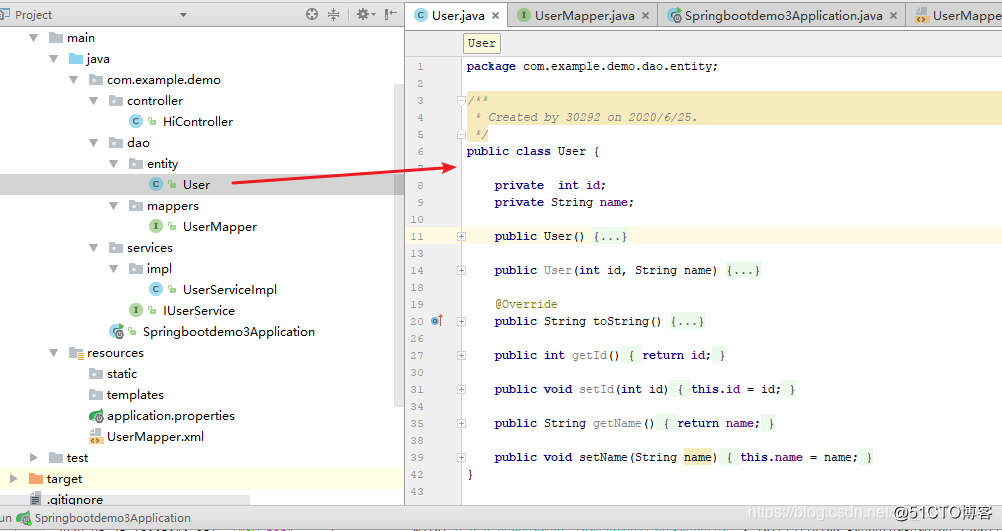This screenshot has width=1002, height=531.
Task: Select User class in project tree
Action: [196, 185]
